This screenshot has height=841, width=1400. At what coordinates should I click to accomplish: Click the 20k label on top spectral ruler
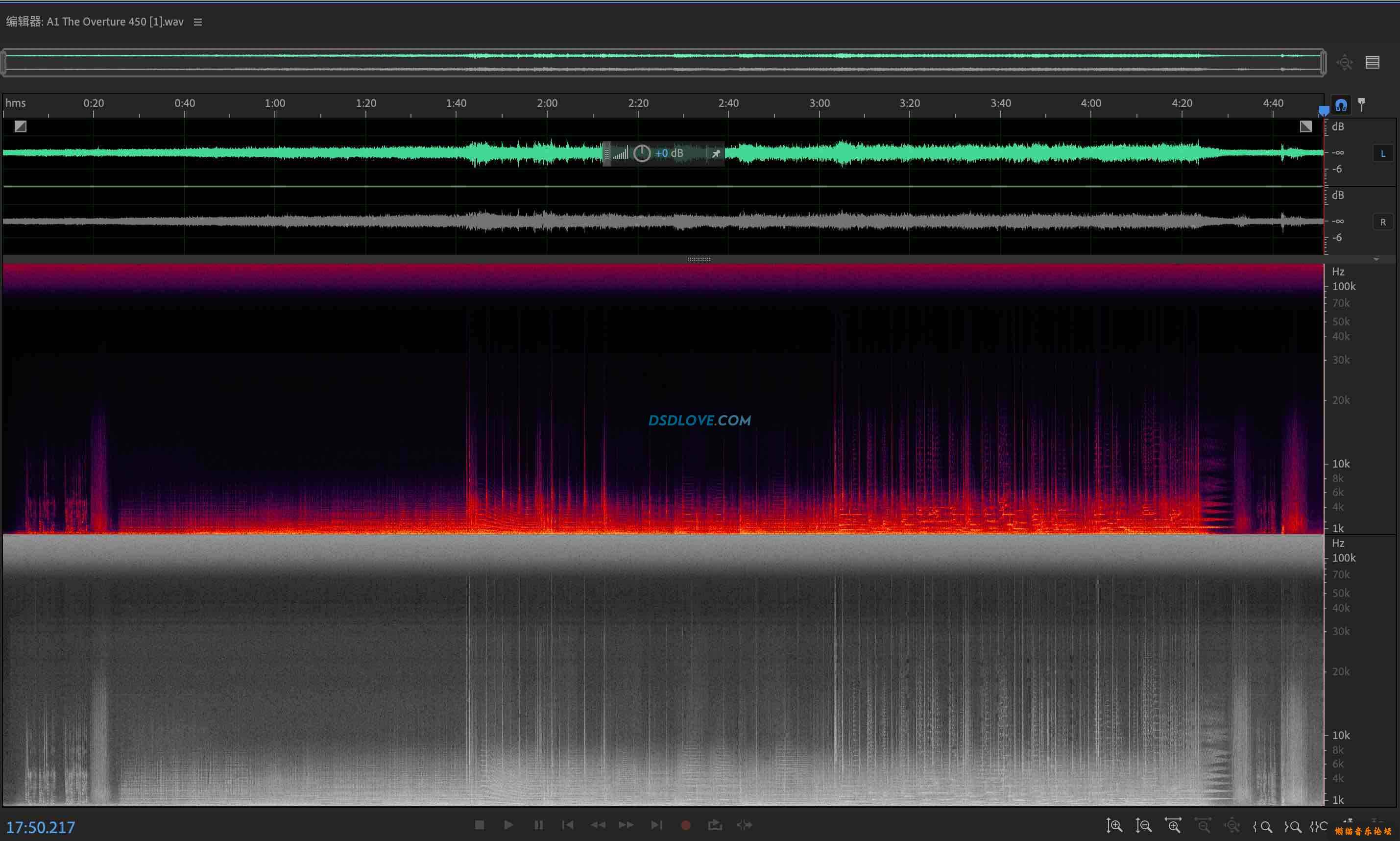coord(1341,400)
